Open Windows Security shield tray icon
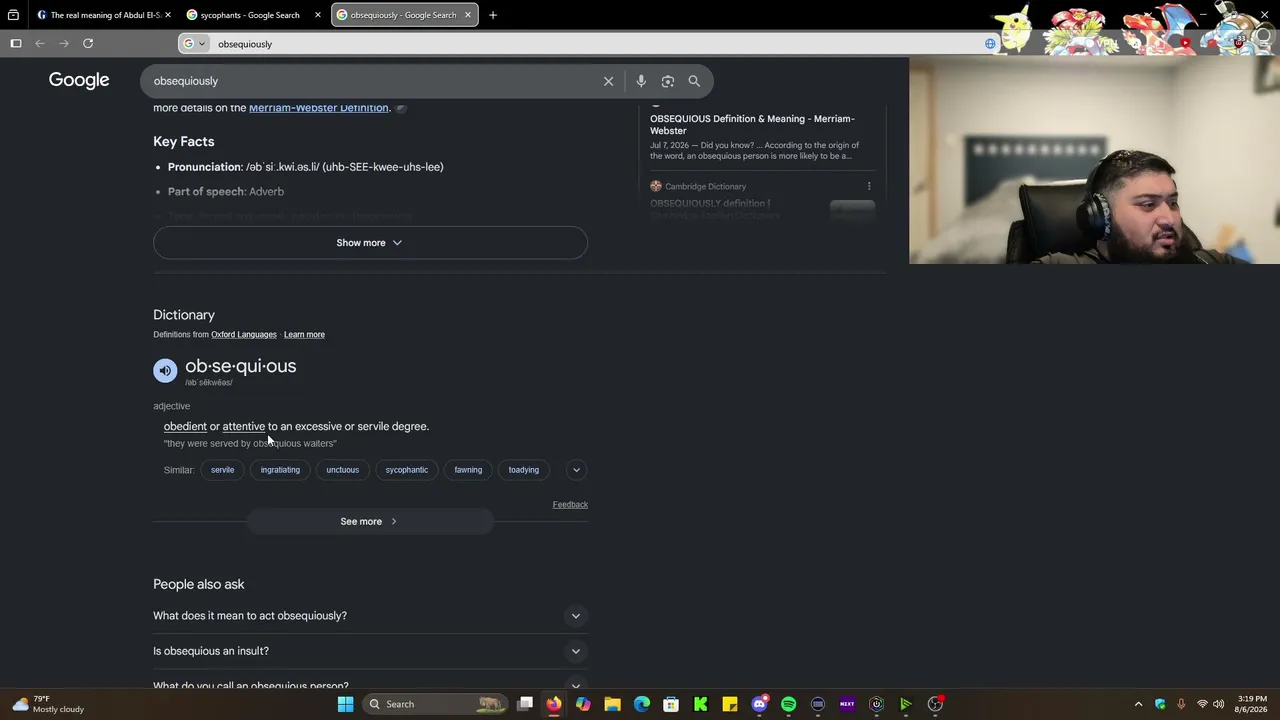Image resolution: width=1280 pixels, height=720 pixels. (1160, 704)
